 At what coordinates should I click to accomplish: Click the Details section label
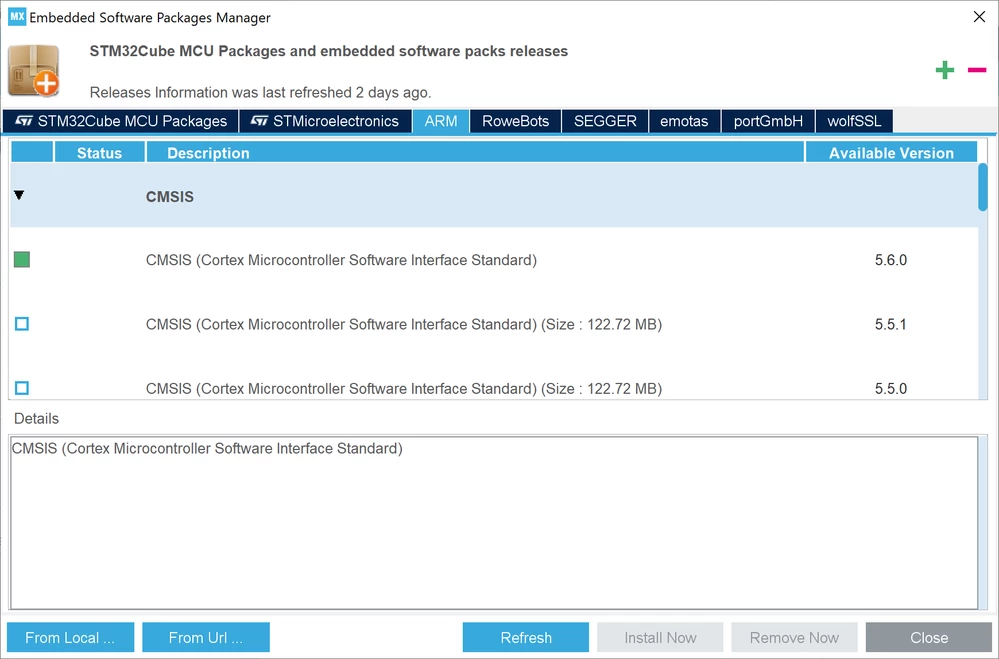[x=36, y=419]
